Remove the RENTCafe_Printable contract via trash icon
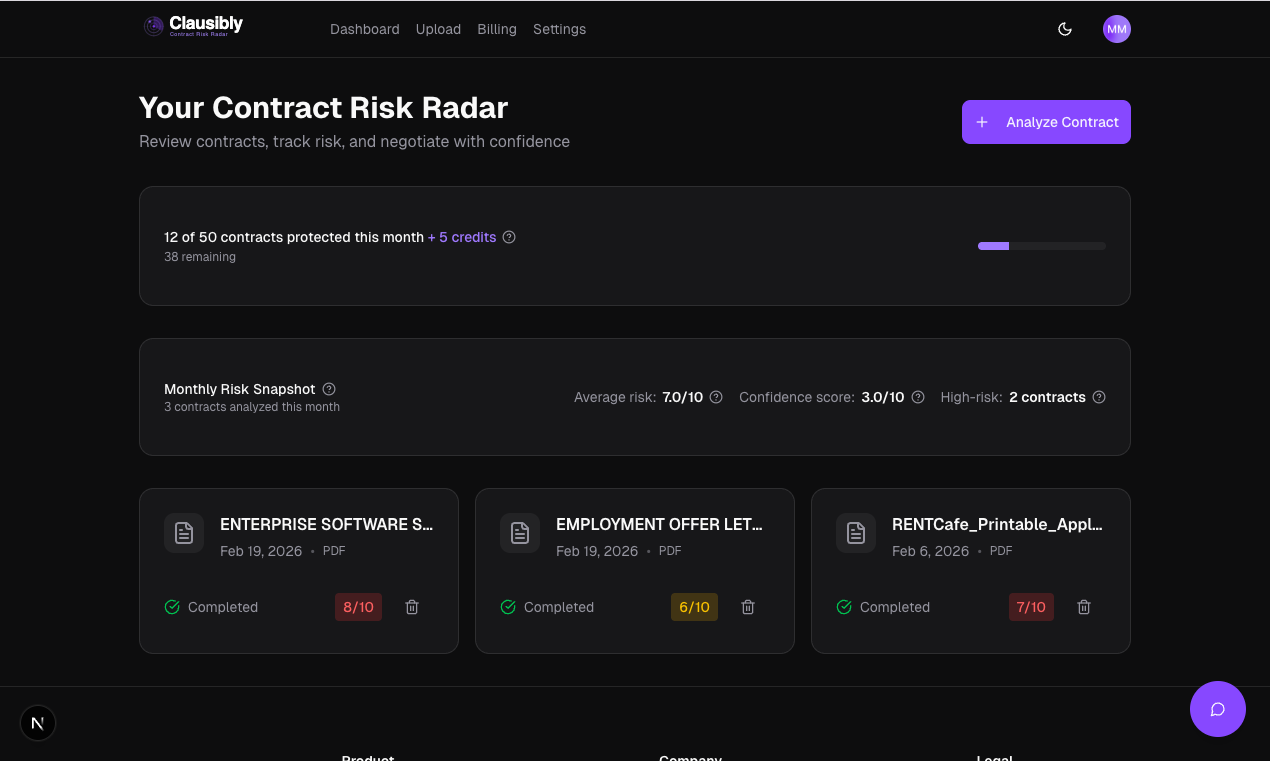 [1084, 607]
